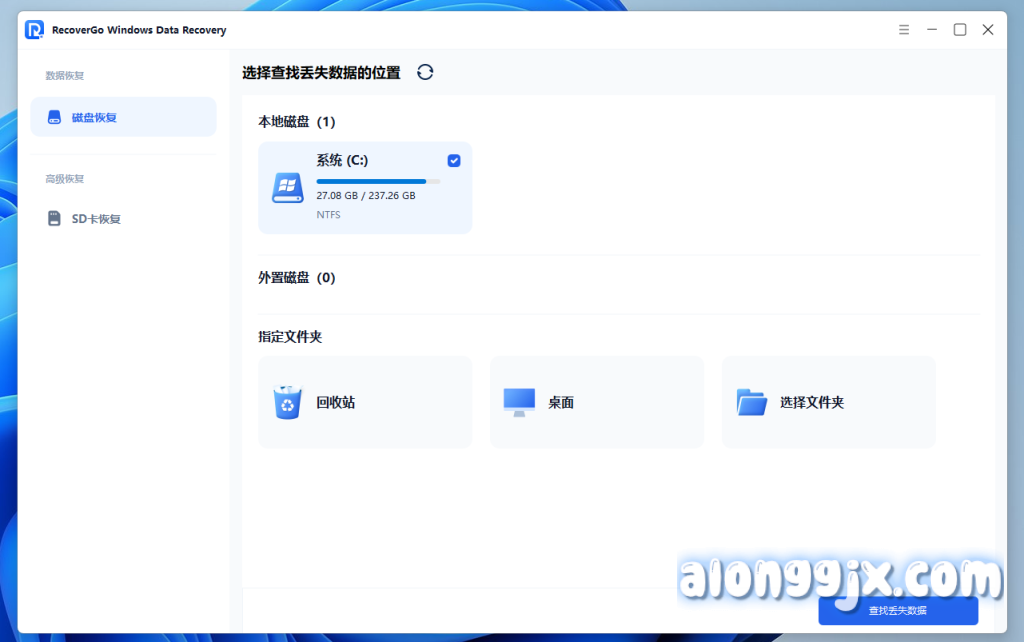Viewport: 1024px width, 642px height.
Task: Select the 系统 (C:) drive card
Action: tap(365, 188)
